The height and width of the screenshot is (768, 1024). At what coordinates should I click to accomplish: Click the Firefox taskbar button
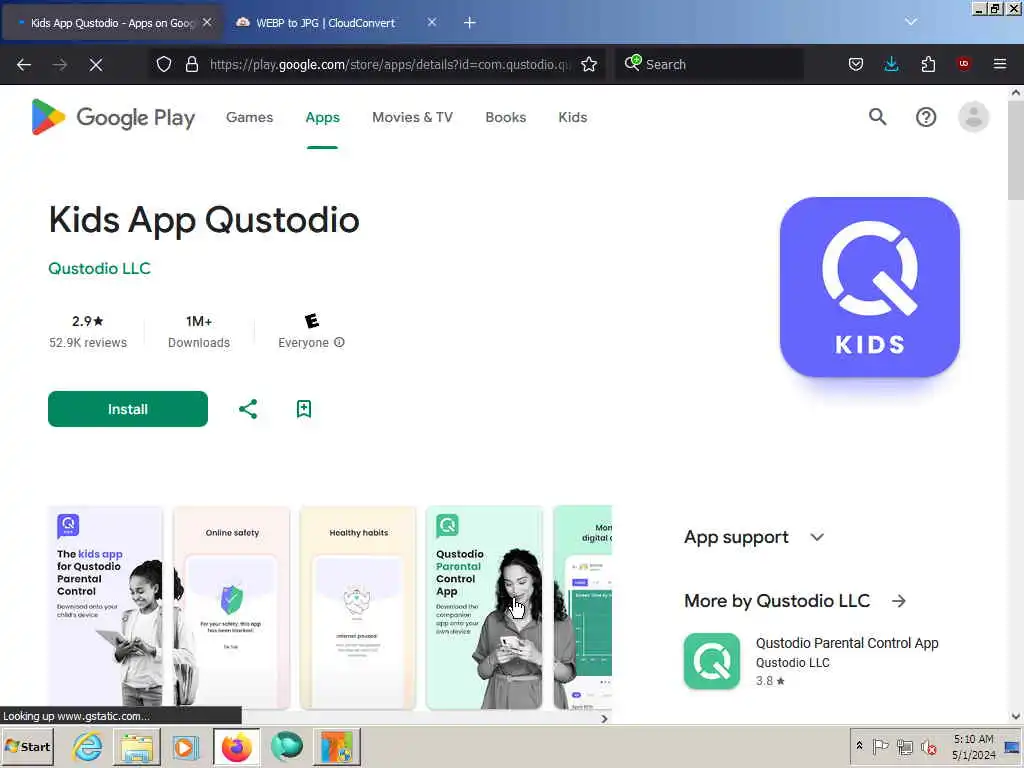coord(236,746)
